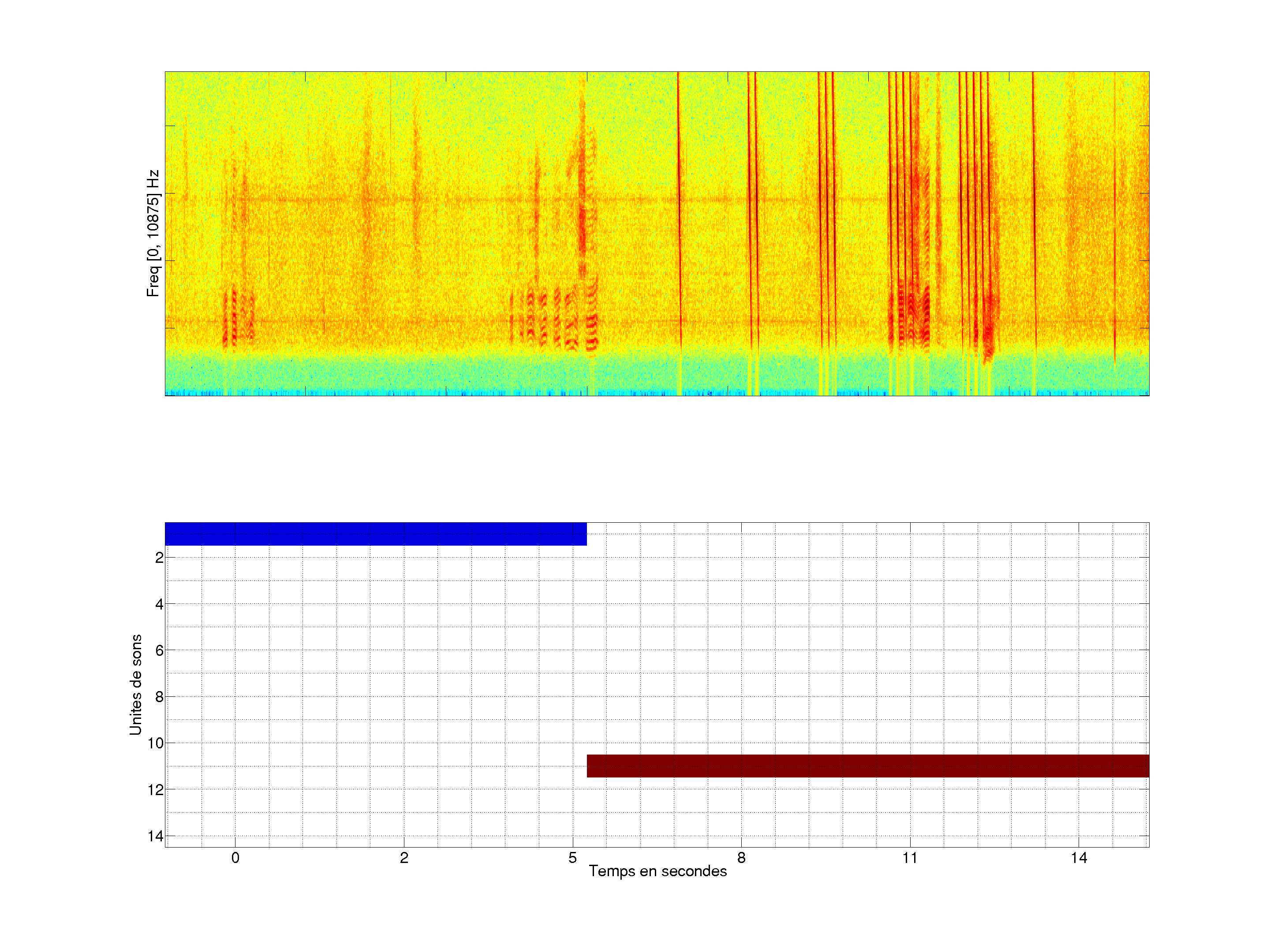Screen dimensions: 1270x952
Task: Click x-axis tick label 0
Action: [235, 858]
